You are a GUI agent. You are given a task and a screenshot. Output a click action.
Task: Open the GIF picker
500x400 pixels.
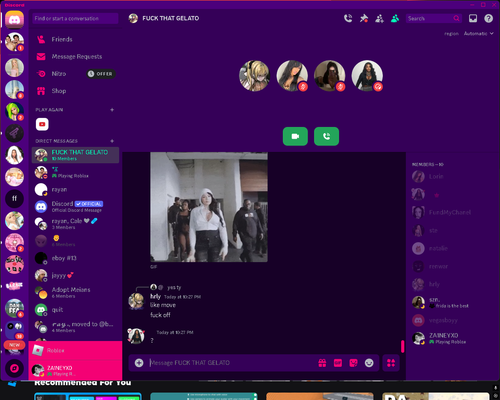pos(338,363)
